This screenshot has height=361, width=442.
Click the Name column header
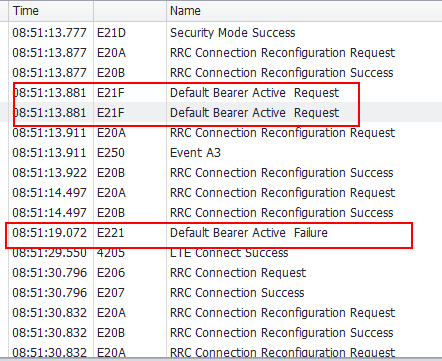[x=304, y=11]
